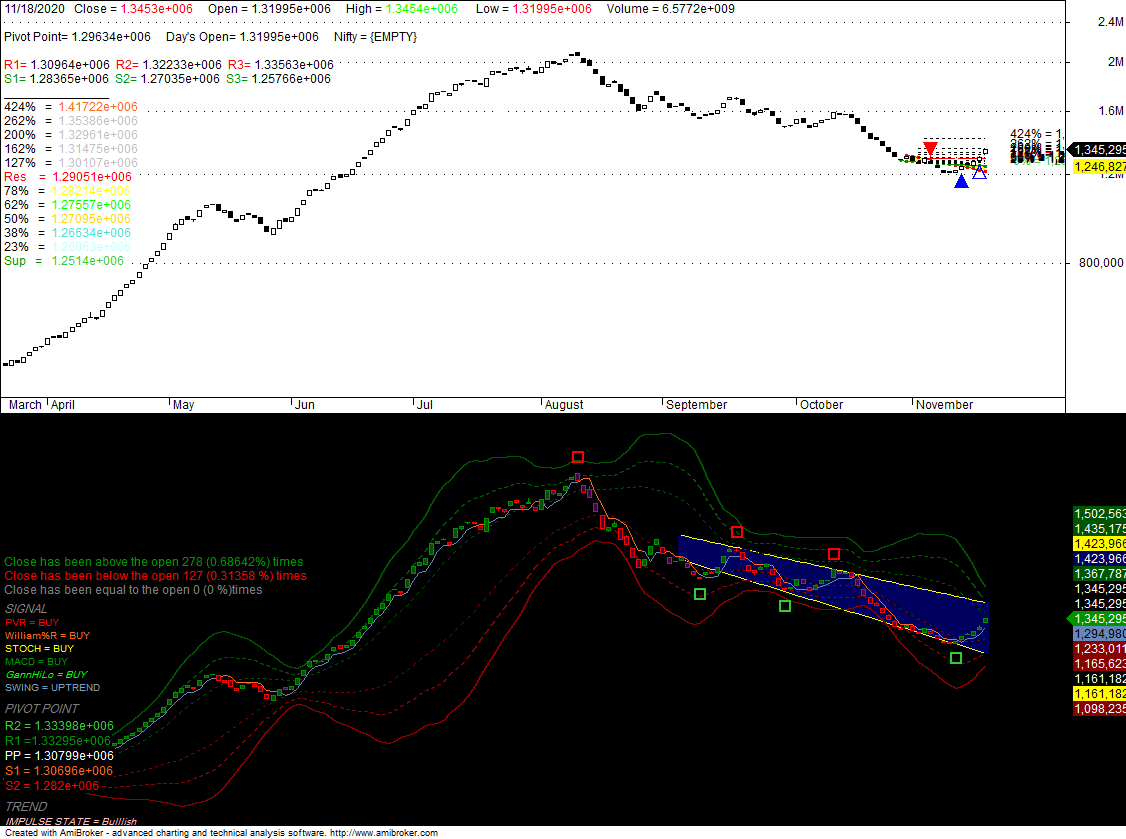Click the 50% = 1.27095e+006 retracement level
Screen dimensions: 1126x839
(68, 219)
